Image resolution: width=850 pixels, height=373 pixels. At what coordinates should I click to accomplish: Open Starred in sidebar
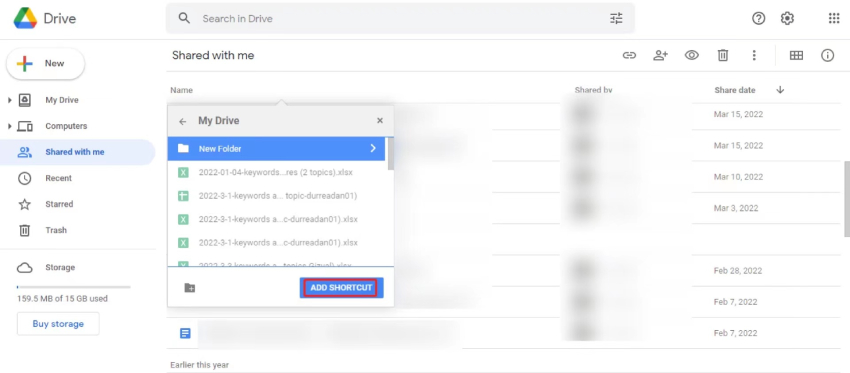59,204
